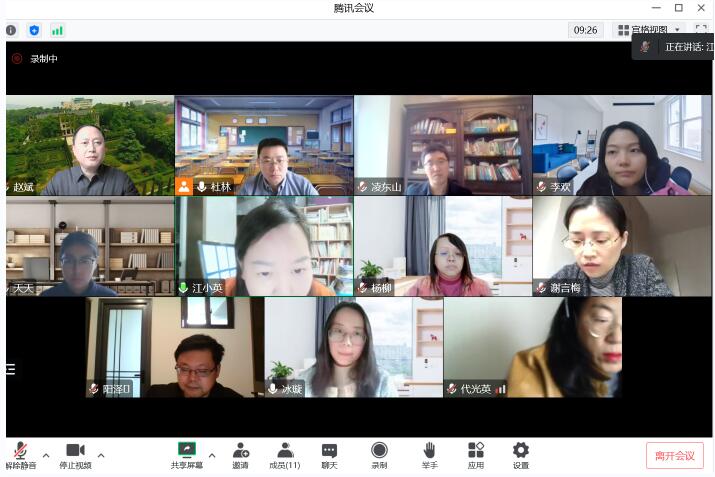Screen dimensions: 715x477
Task: Click the blue security shield icon
Action: click(x=34, y=30)
